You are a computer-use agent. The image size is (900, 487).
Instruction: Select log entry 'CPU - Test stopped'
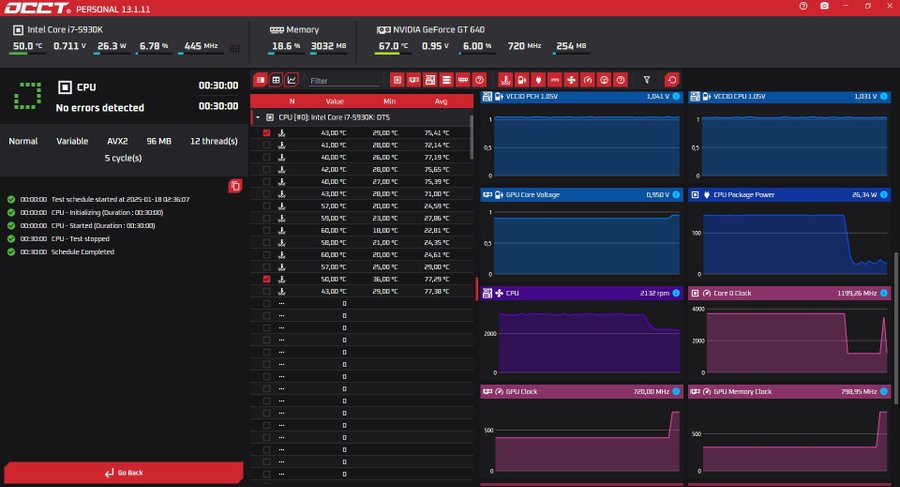tap(80, 239)
